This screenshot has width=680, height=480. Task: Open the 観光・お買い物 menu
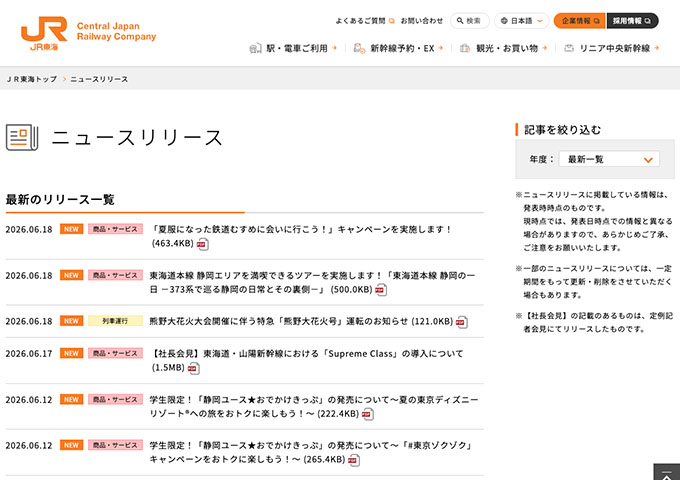503,49
